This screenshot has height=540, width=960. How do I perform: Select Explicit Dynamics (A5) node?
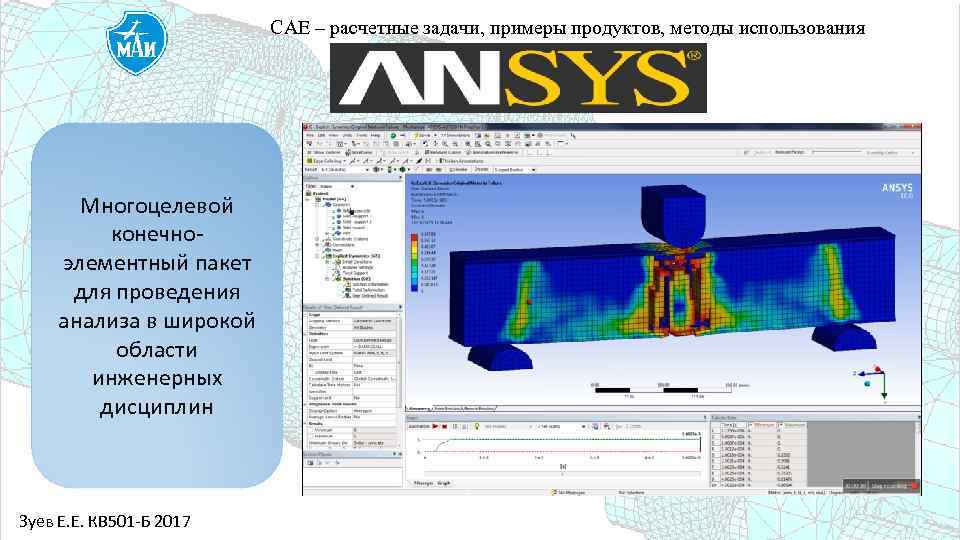click(x=352, y=256)
